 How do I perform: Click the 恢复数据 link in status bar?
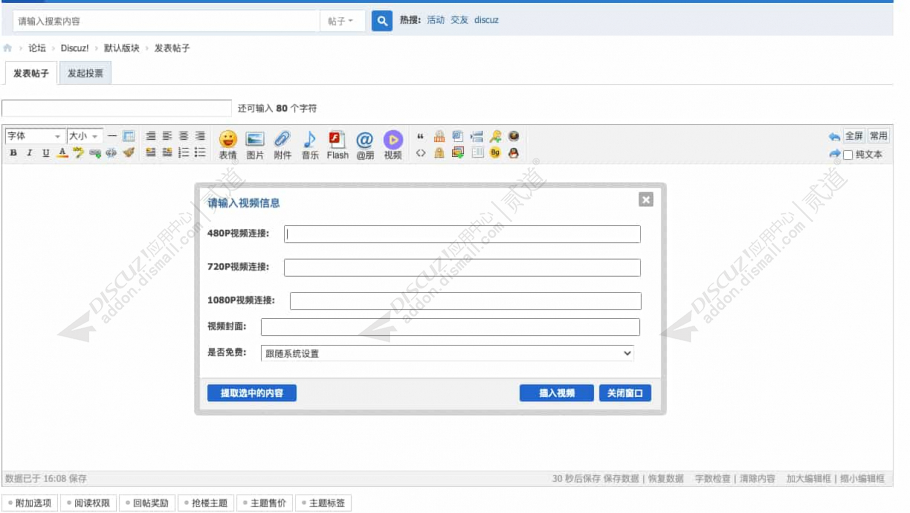[666, 479]
